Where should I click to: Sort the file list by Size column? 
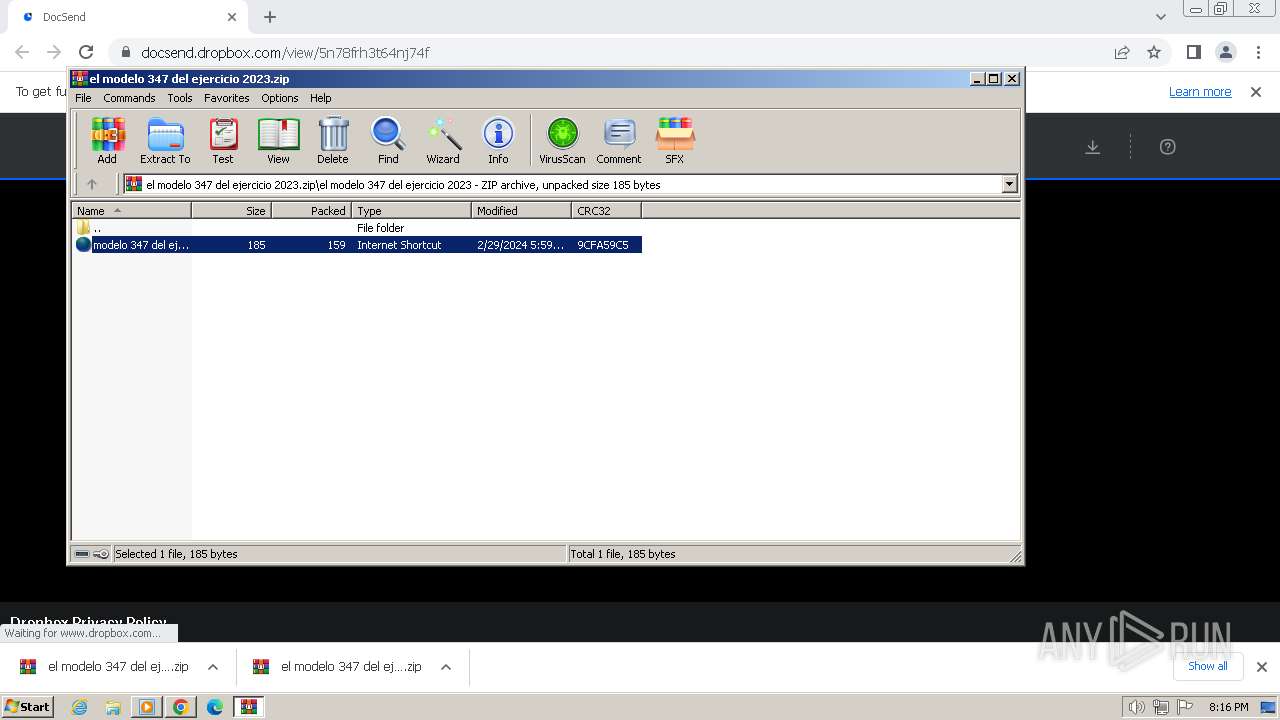pyautogui.click(x=231, y=211)
